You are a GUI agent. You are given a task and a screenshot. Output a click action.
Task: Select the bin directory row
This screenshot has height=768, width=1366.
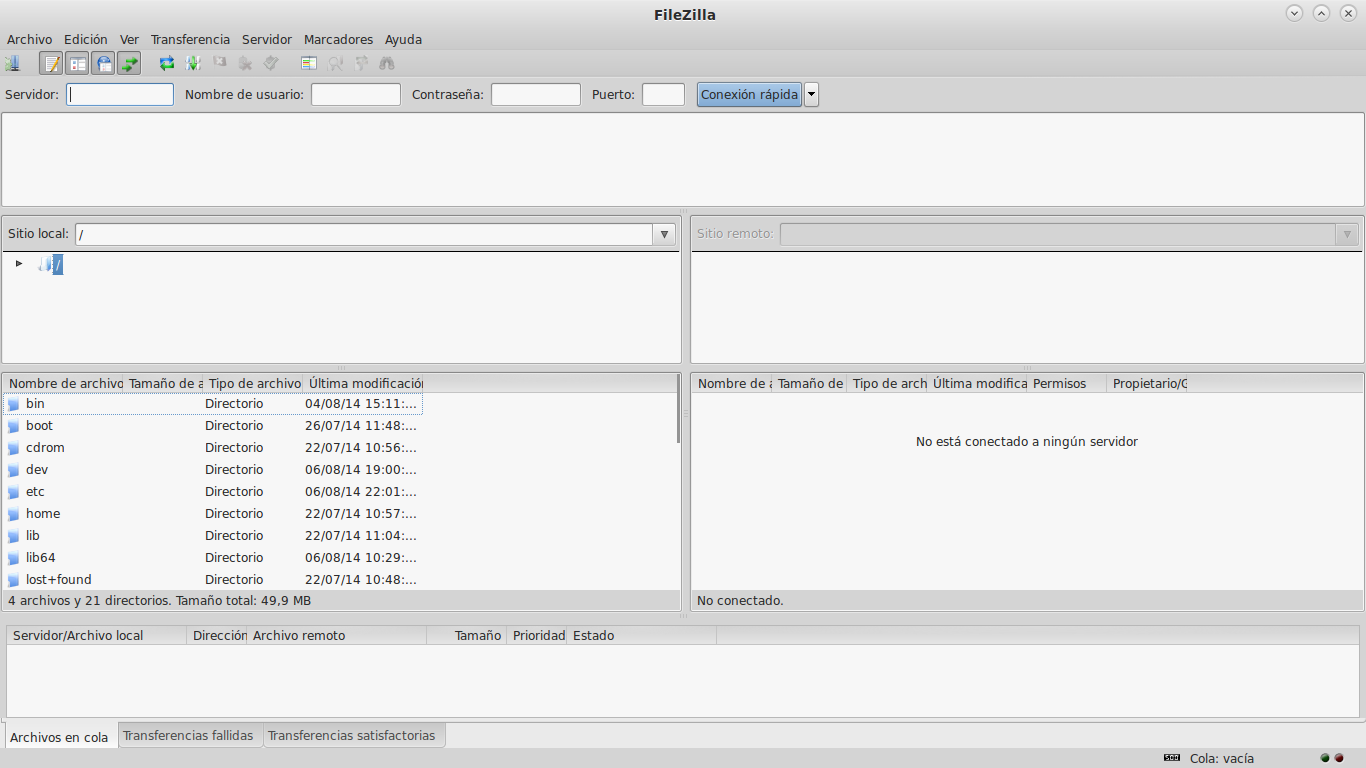point(213,404)
